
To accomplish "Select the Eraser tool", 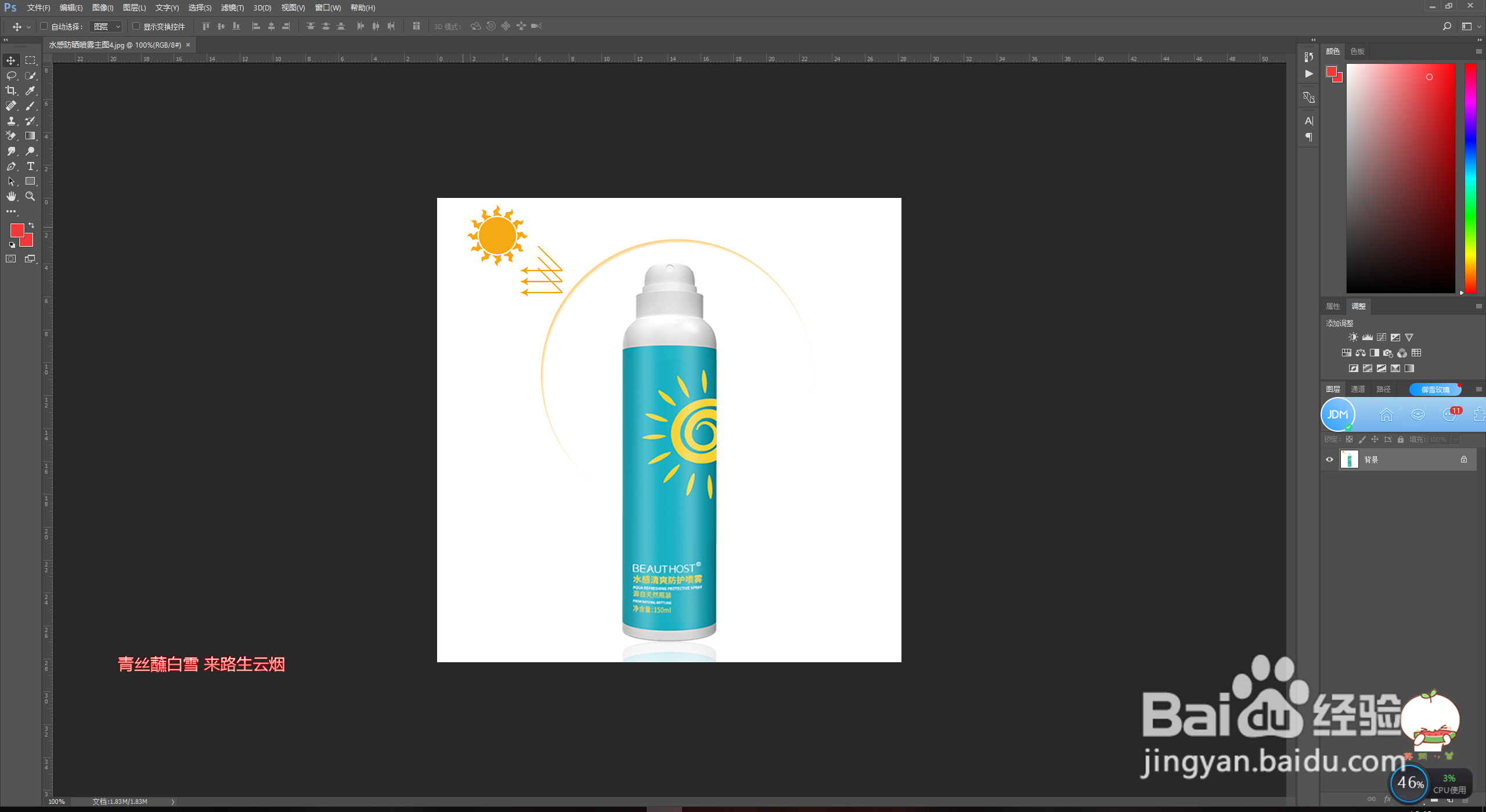I will tap(11, 136).
